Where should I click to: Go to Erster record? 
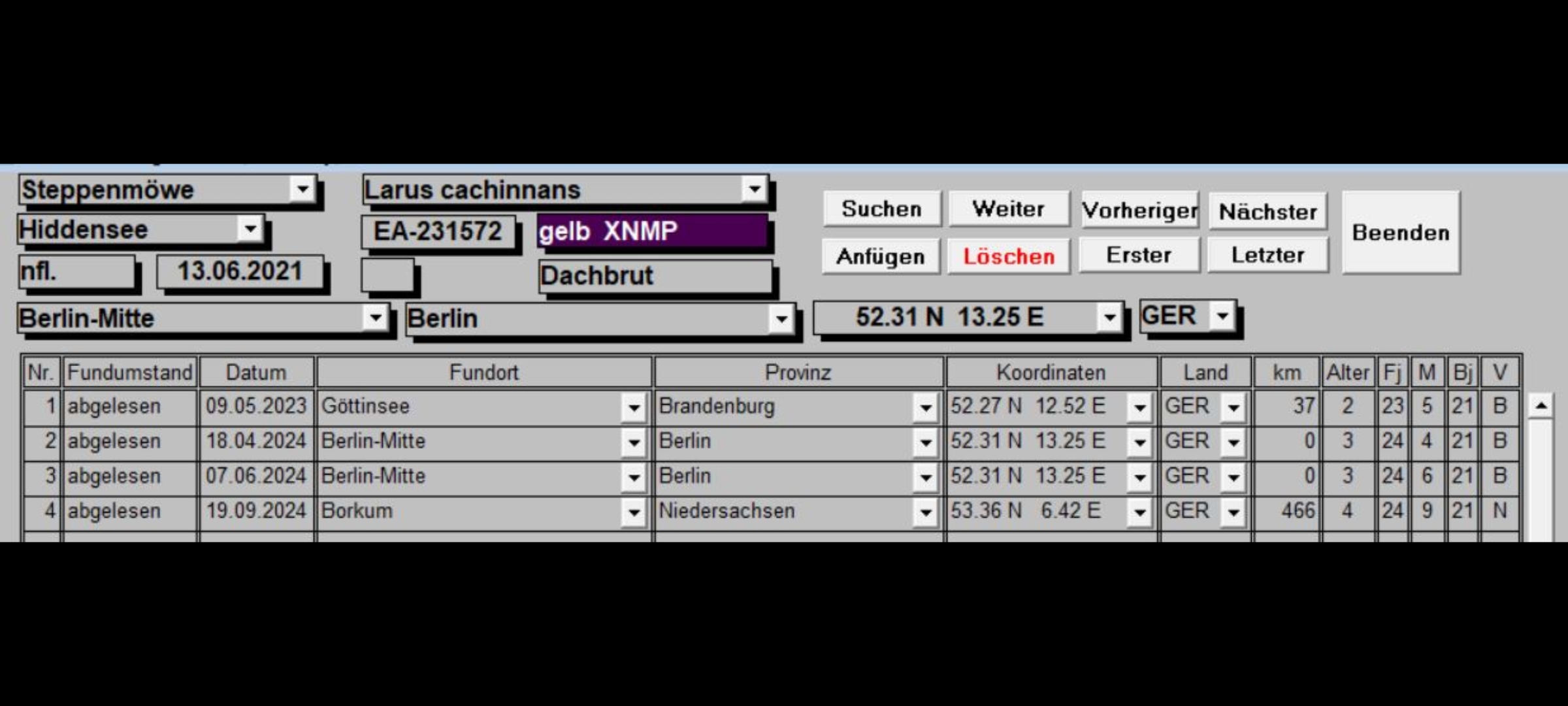[x=1139, y=255]
